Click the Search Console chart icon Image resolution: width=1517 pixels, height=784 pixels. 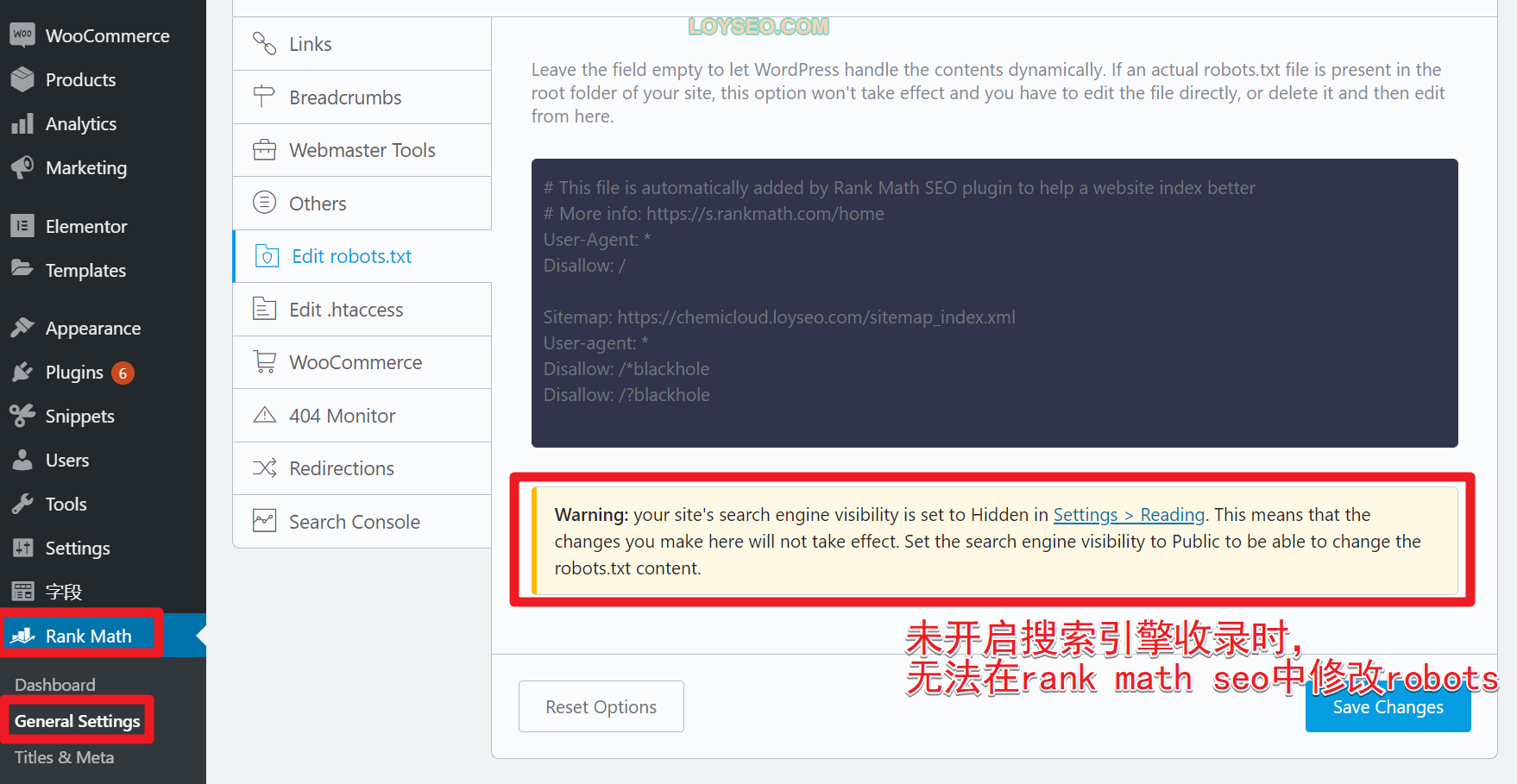coord(264,521)
